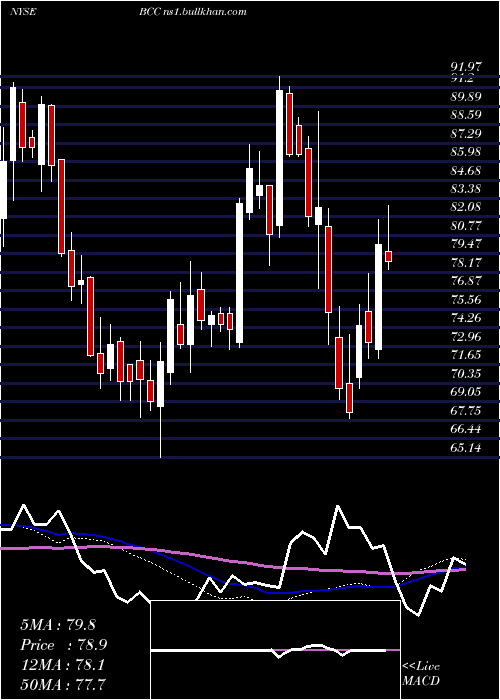
Task: Click the 67.75 price axis label
Action: tap(466, 411)
